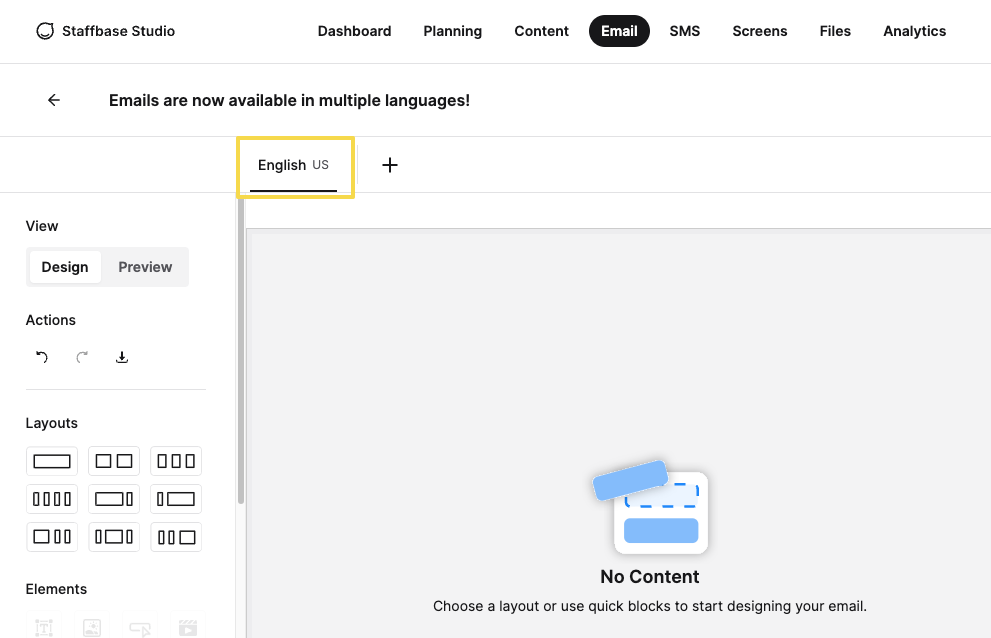Click the back arrow icon
The width and height of the screenshot is (991, 638).
[54, 100]
